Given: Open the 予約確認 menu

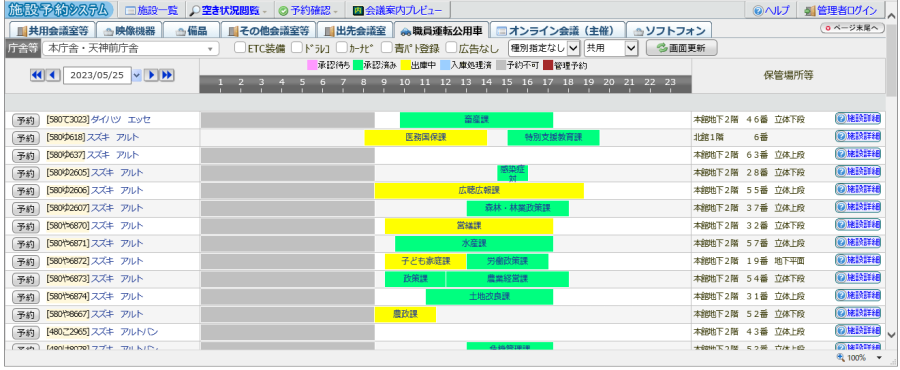Looking at the screenshot, I should (x=309, y=10).
